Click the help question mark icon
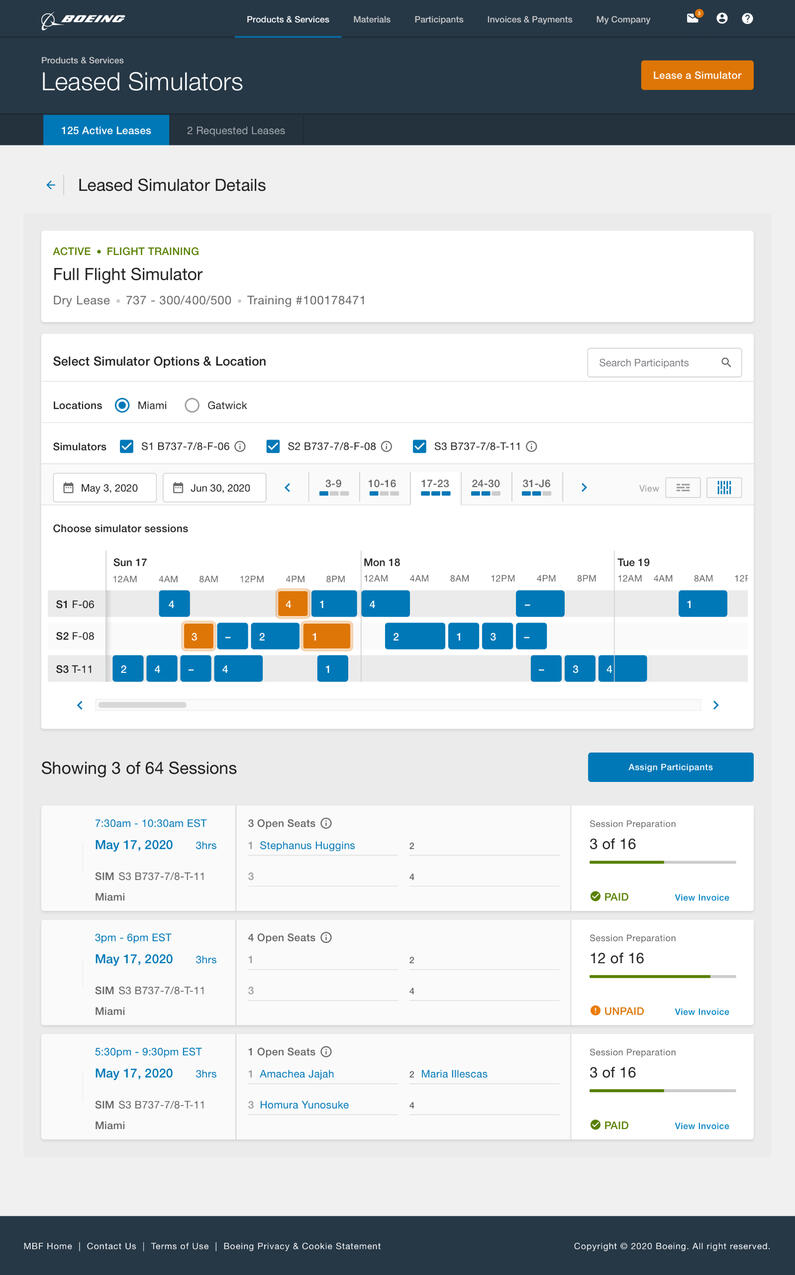 tap(747, 18)
